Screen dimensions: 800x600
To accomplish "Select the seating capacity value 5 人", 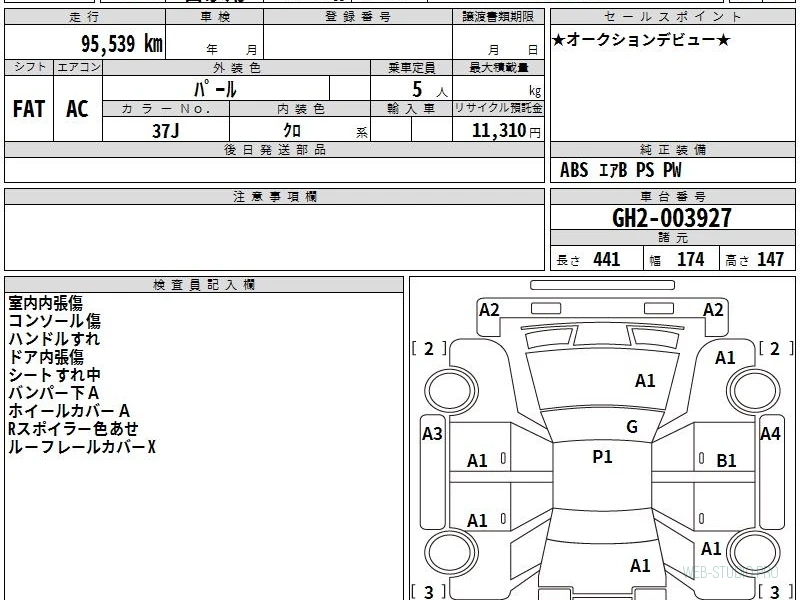I will (429, 90).
